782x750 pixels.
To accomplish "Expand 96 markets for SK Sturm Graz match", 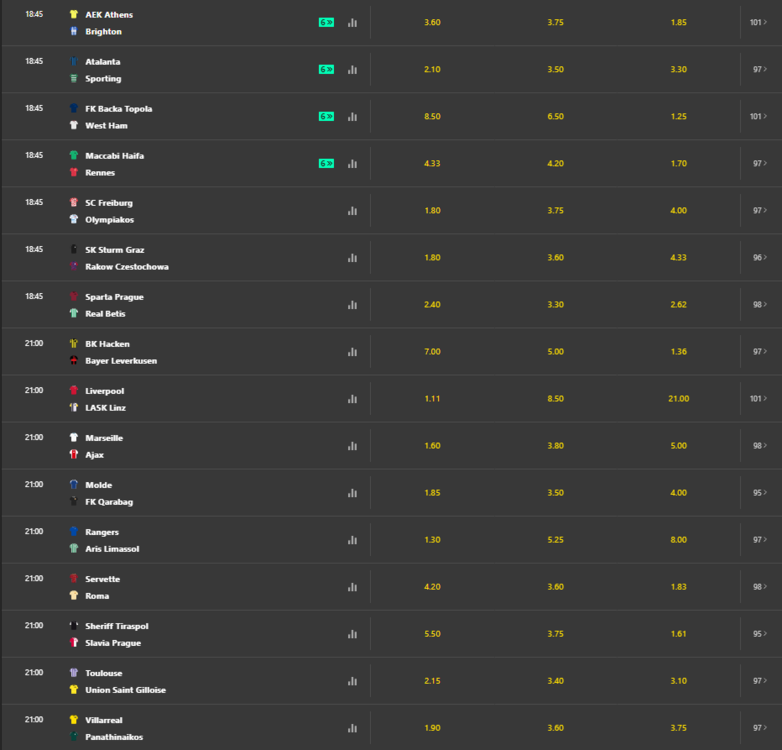I will (760, 257).
